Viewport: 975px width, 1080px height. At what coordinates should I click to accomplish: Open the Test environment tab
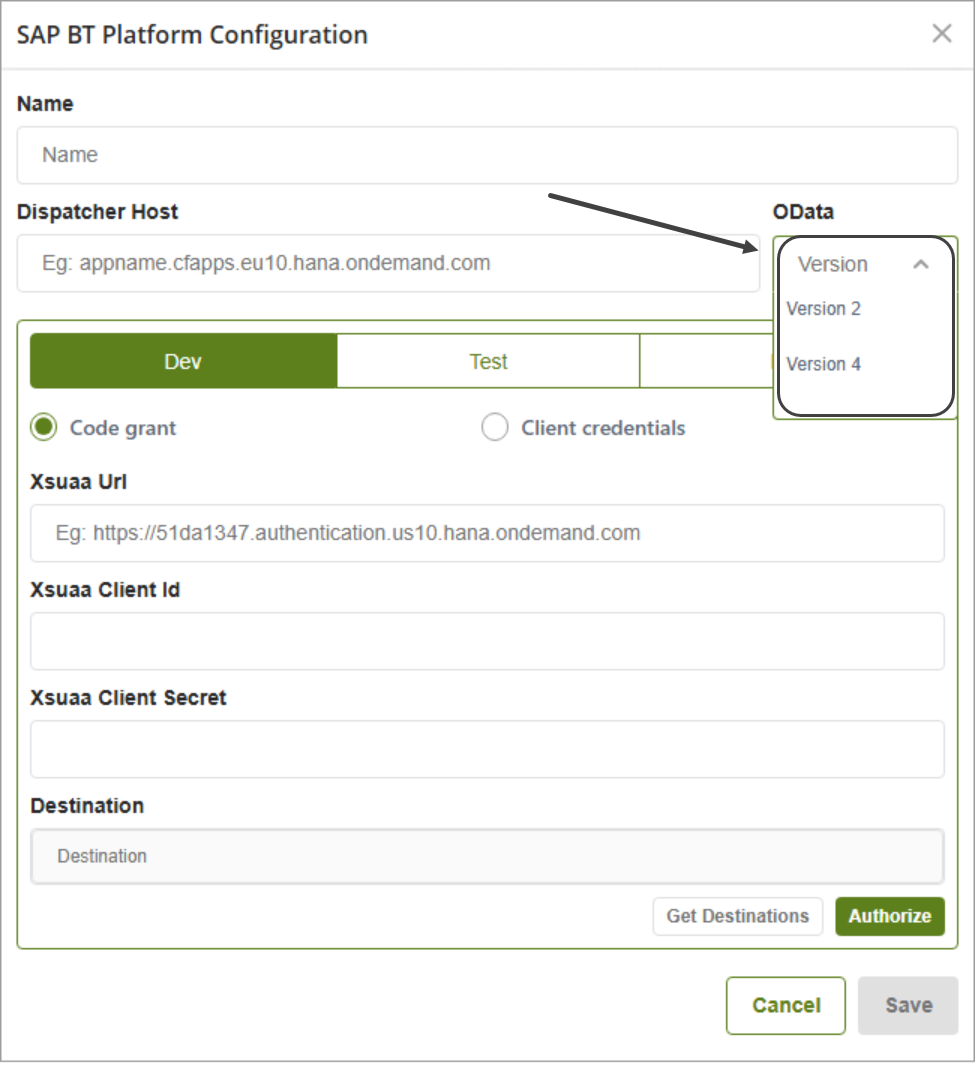(488, 361)
